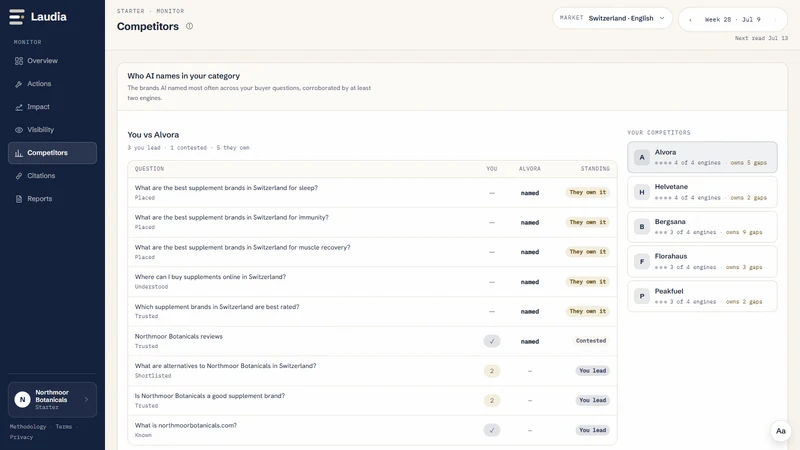Click checkmark in Northmoor Botanicals reviews row
The image size is (800, 450).
coord(492,341)
